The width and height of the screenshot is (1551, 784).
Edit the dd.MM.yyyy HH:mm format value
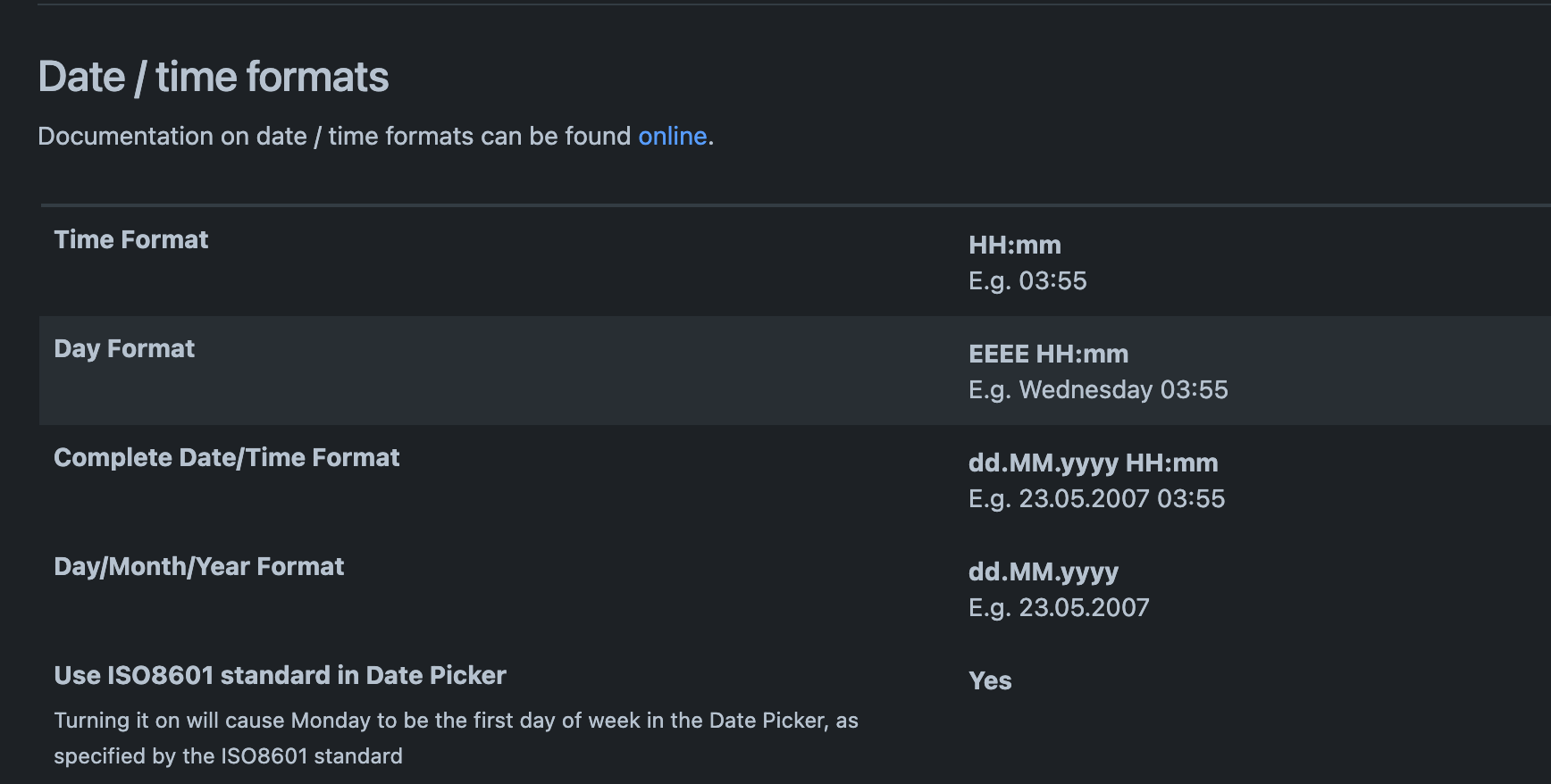coord(1094,463)
